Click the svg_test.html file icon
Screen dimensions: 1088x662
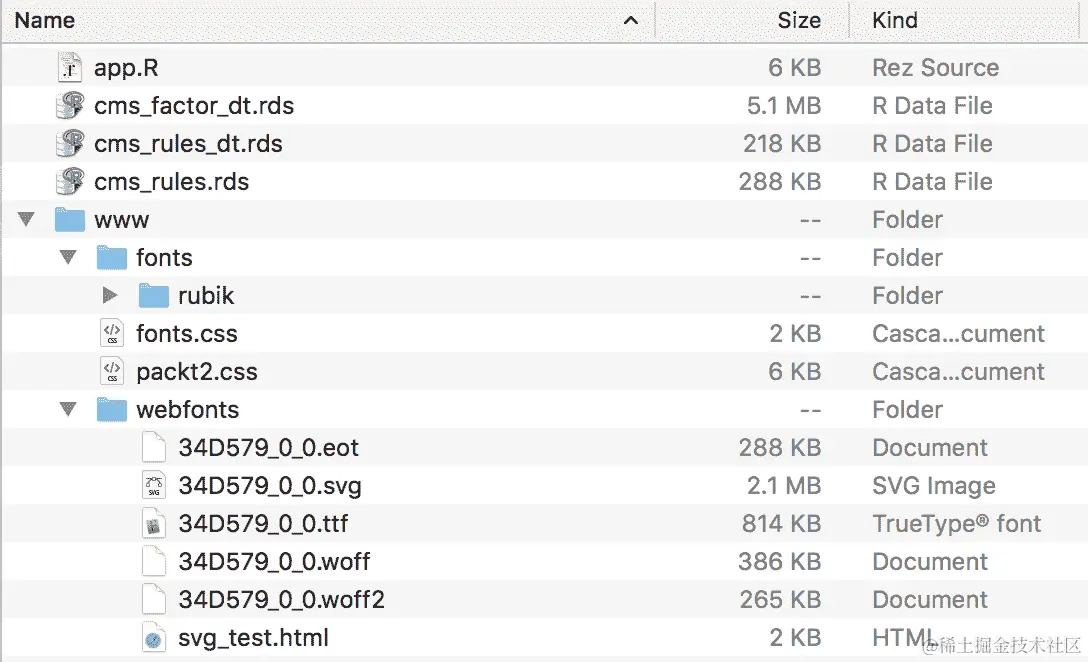tap(153, 638)
